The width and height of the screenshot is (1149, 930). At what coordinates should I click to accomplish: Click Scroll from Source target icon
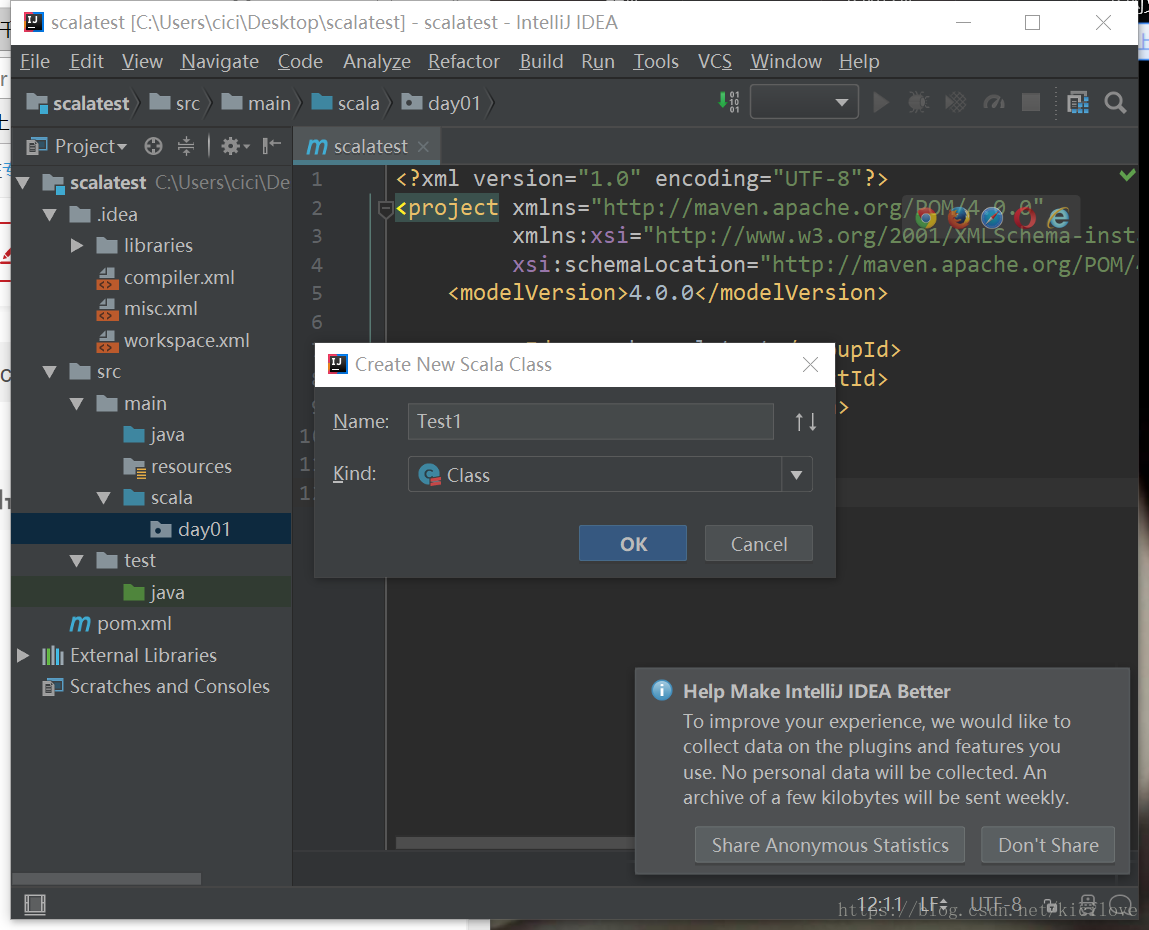153,147
